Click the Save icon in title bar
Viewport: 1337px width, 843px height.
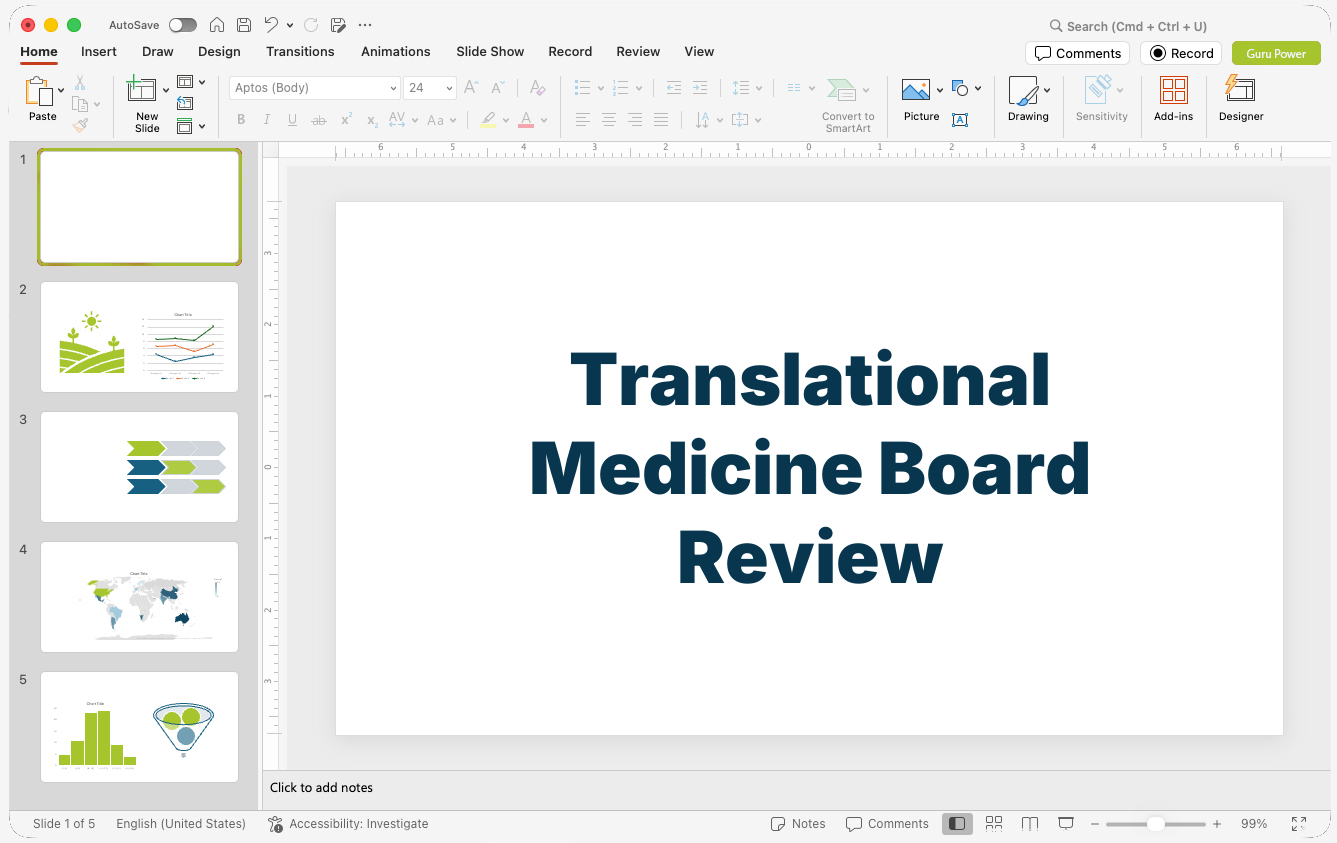(x=244, y=25)
